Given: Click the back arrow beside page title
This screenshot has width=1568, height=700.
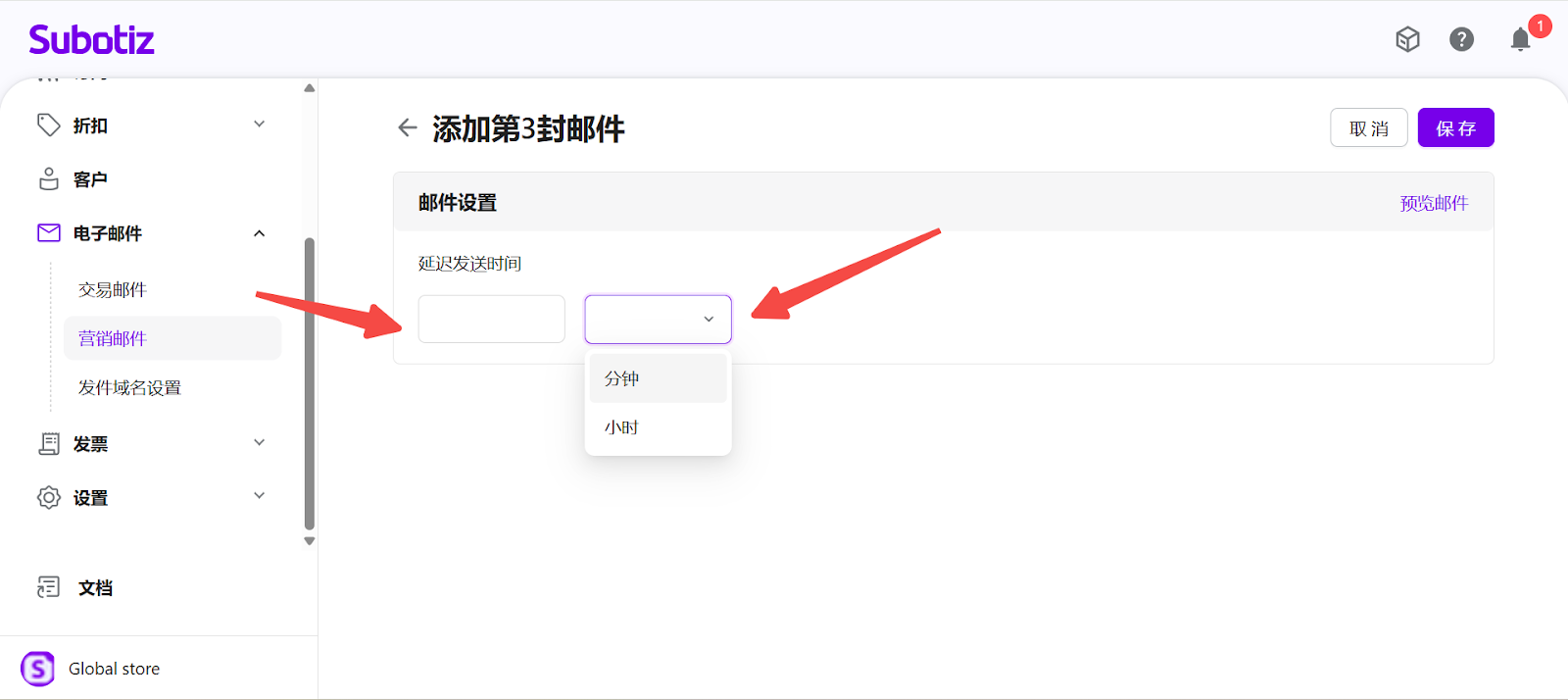Looking at the screenshot, I should click(408, 127).
